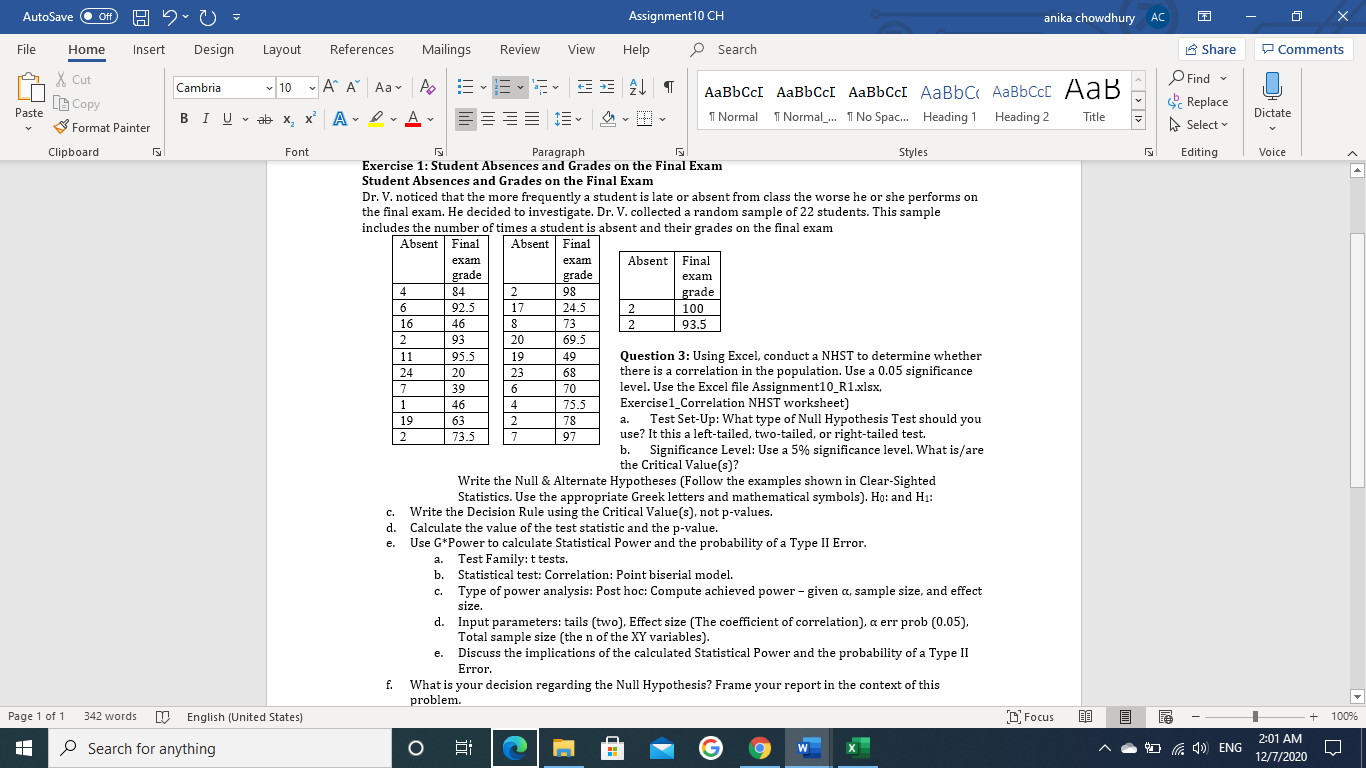The image size is (1366, 768).
Task: Expand the font size dropdown
Action: coord(310,87)
